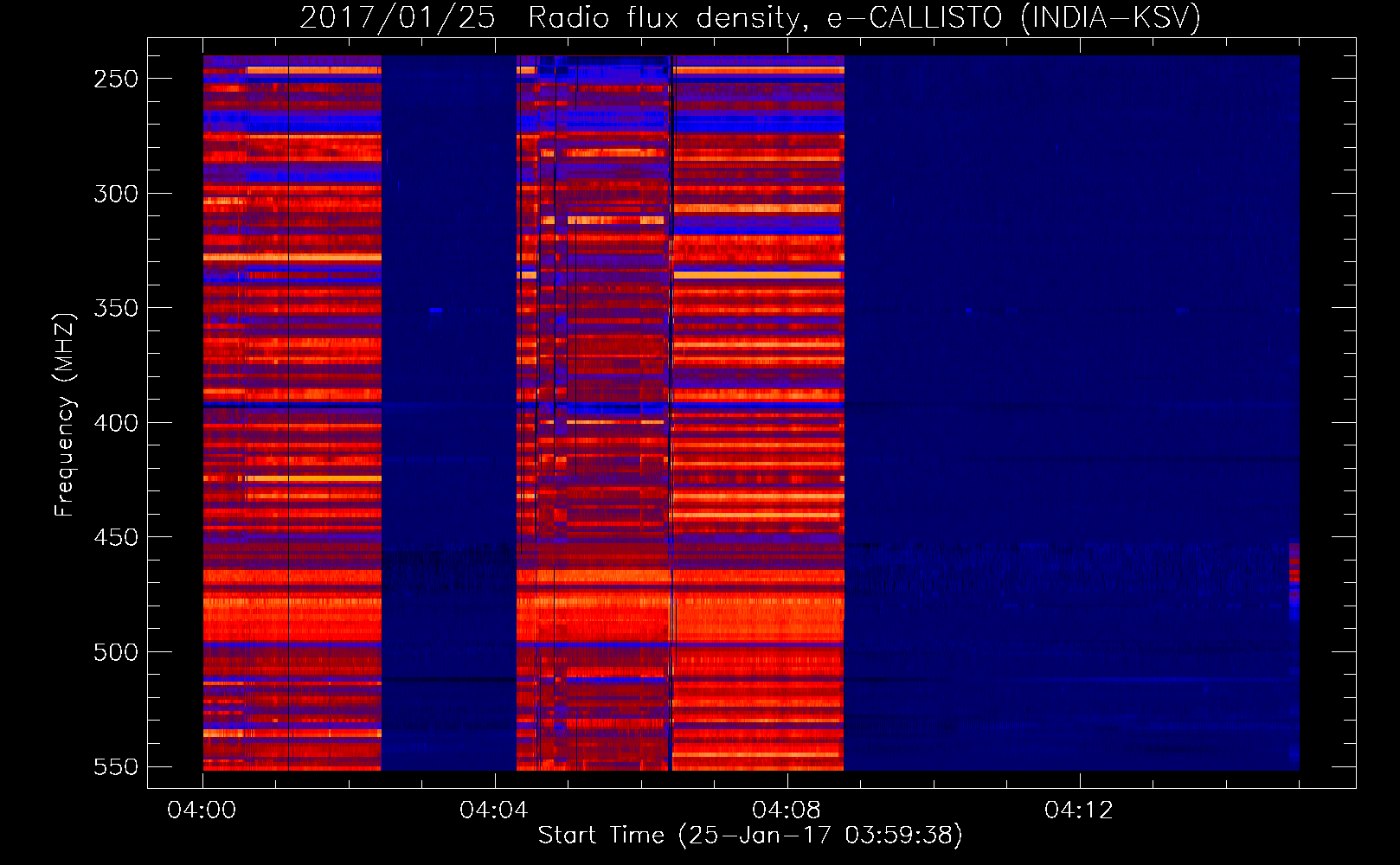Click the 300 frequency tick label

[x=116, y=194]
